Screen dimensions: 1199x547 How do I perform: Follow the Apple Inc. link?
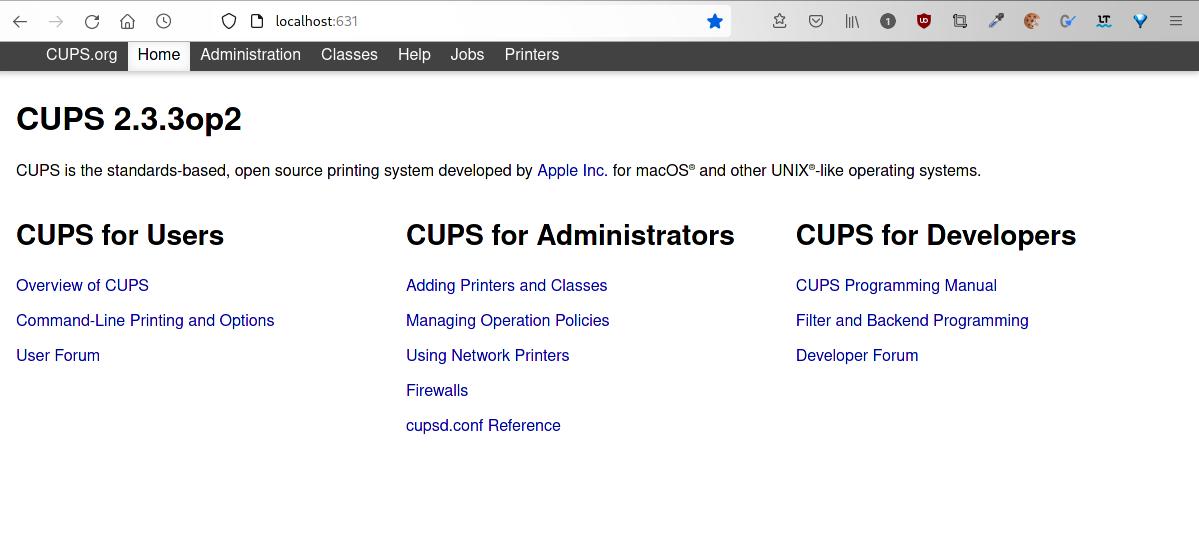(x=573, y=171)
